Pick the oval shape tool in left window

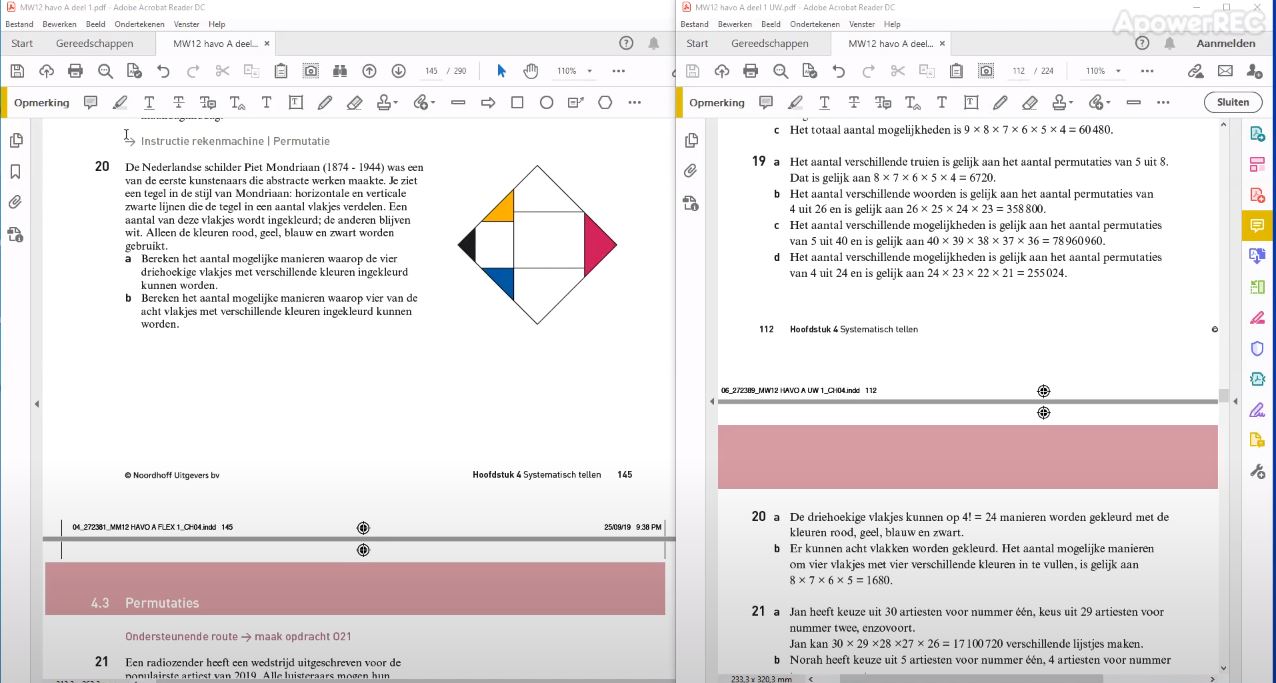tap(546, 102)
